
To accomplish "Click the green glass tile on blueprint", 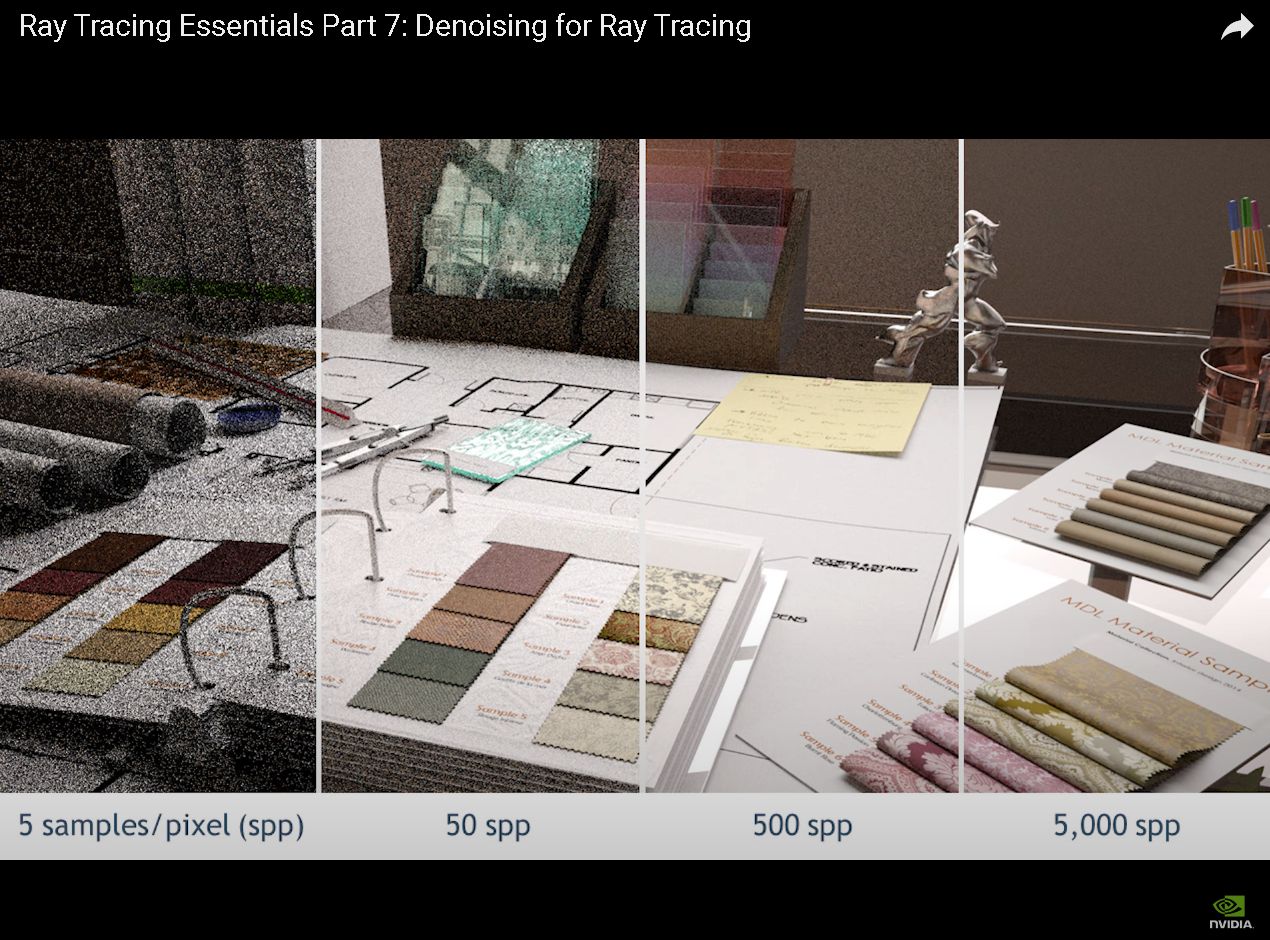I will tap(507, 447).
